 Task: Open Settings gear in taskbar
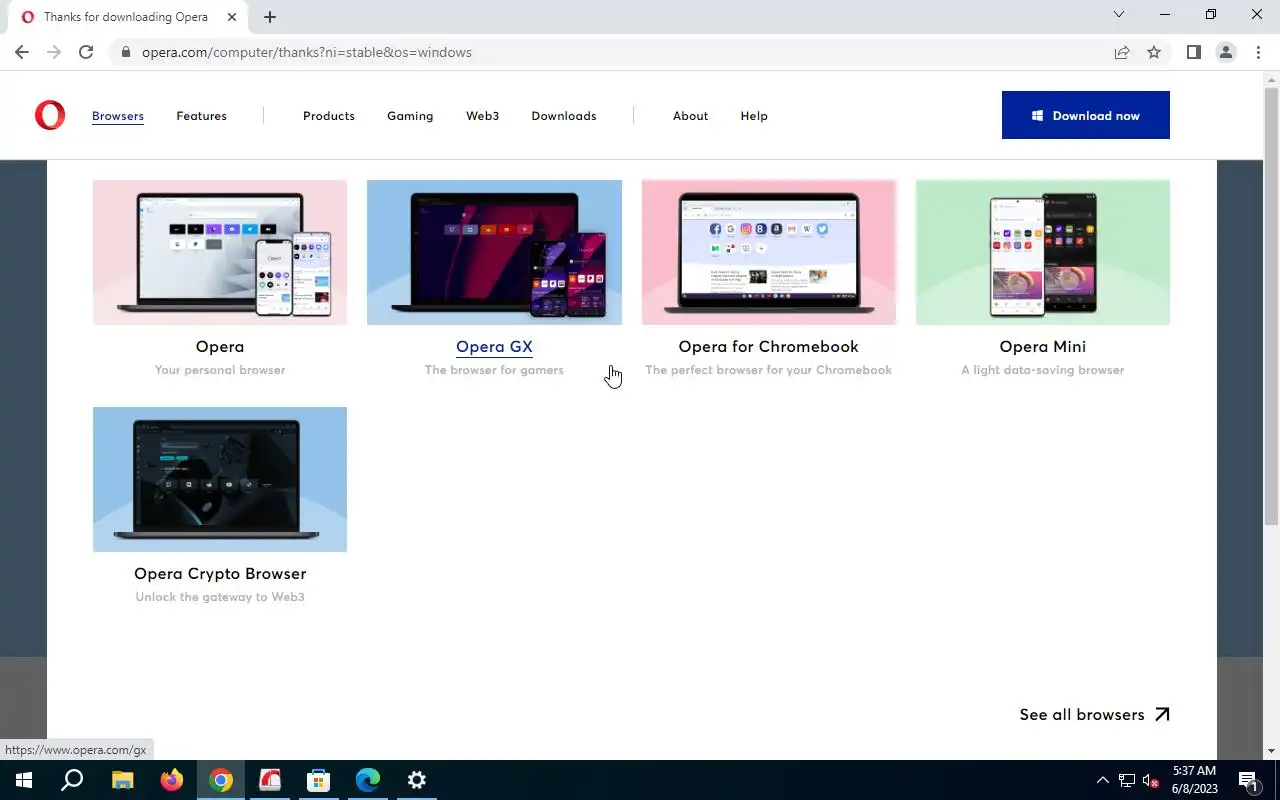click(x=417, y=780)
